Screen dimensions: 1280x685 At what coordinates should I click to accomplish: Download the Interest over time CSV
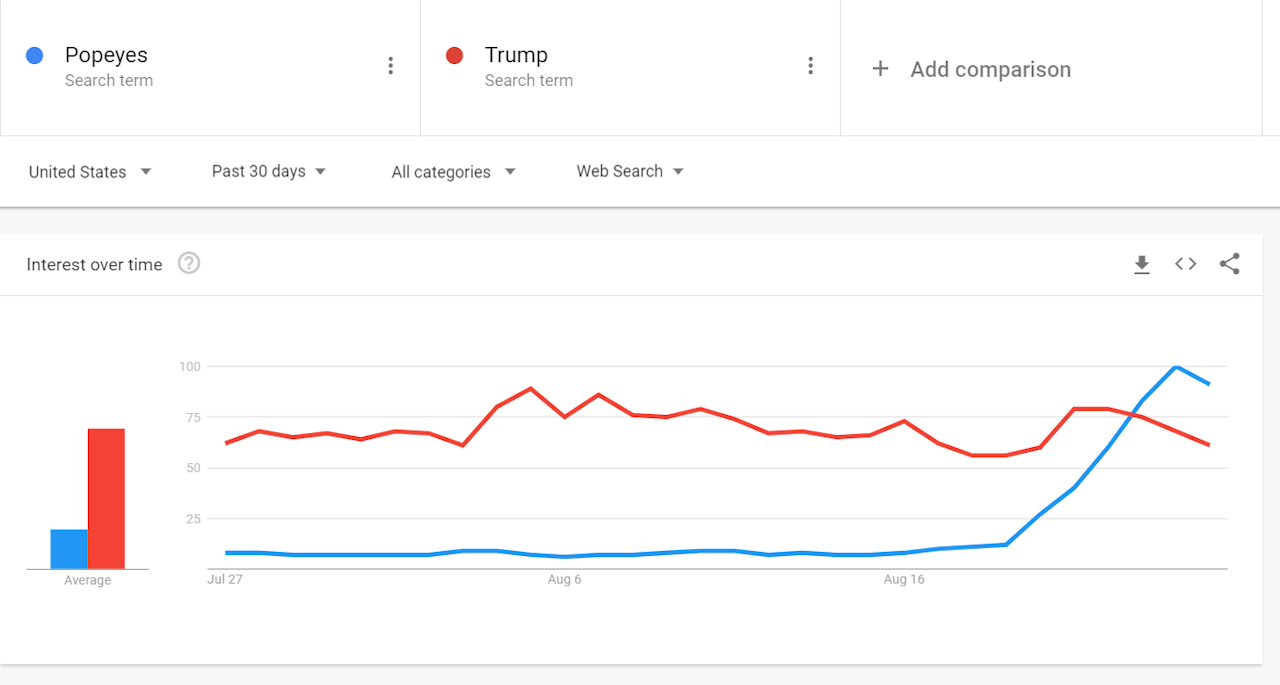pos(1141,264)
